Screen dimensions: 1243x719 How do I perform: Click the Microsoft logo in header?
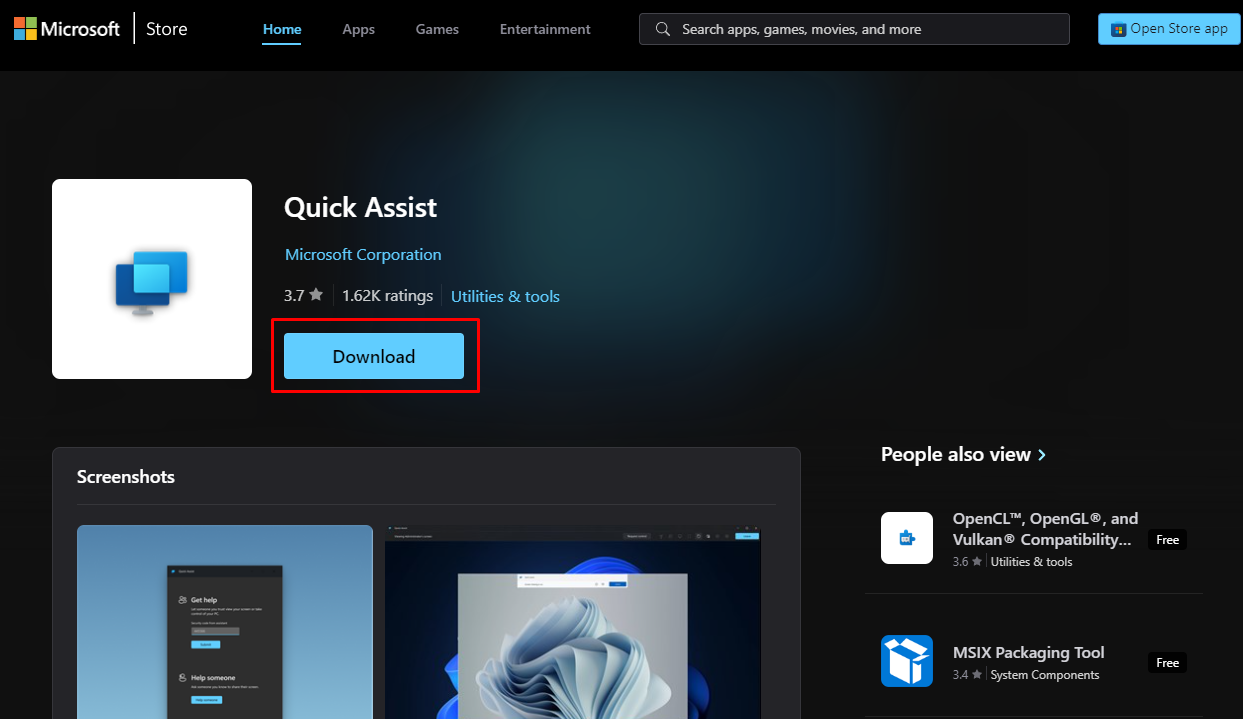coord(67,29)
